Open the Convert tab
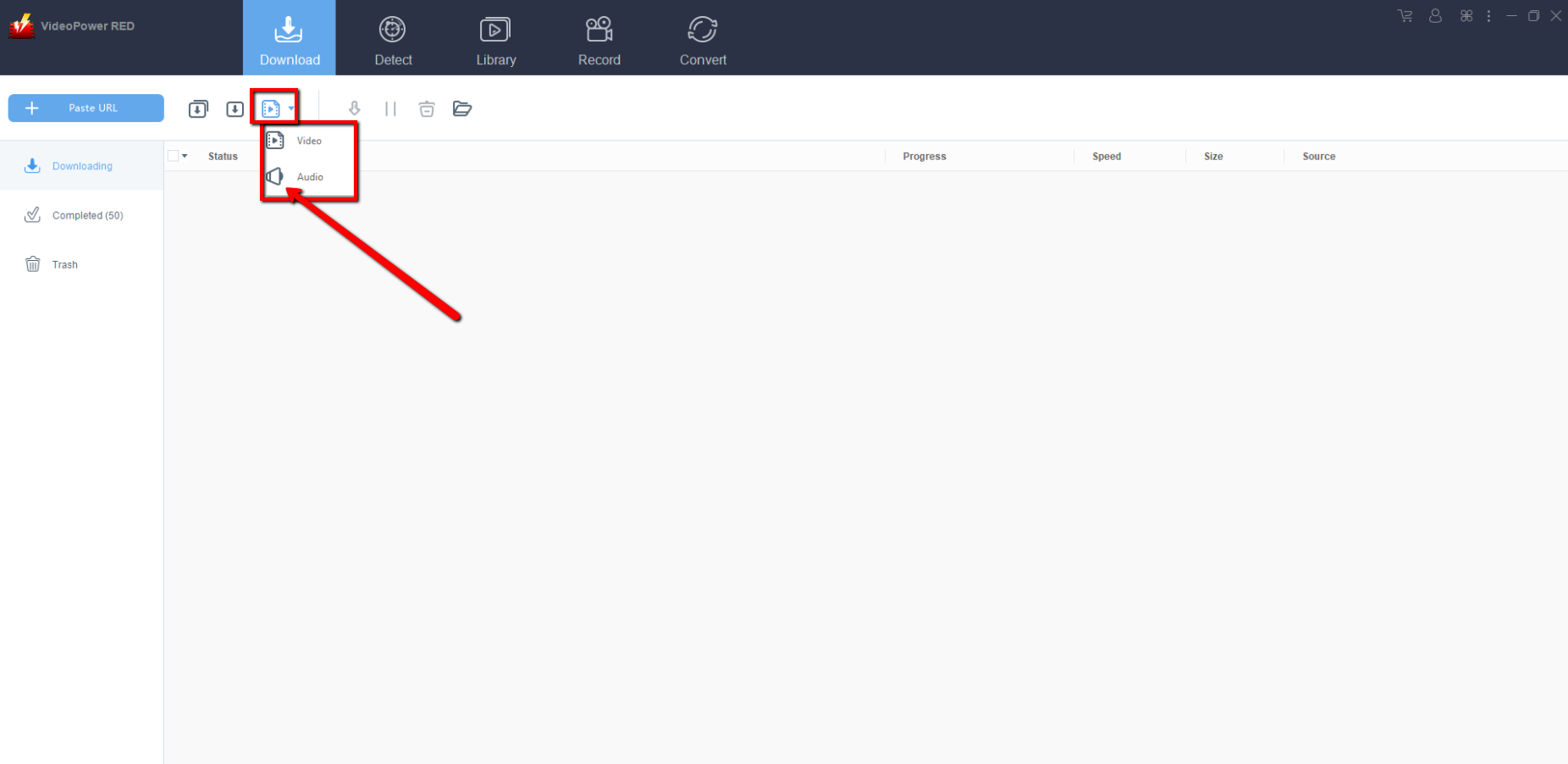1568x764 pixels. (x=703, y=39)
